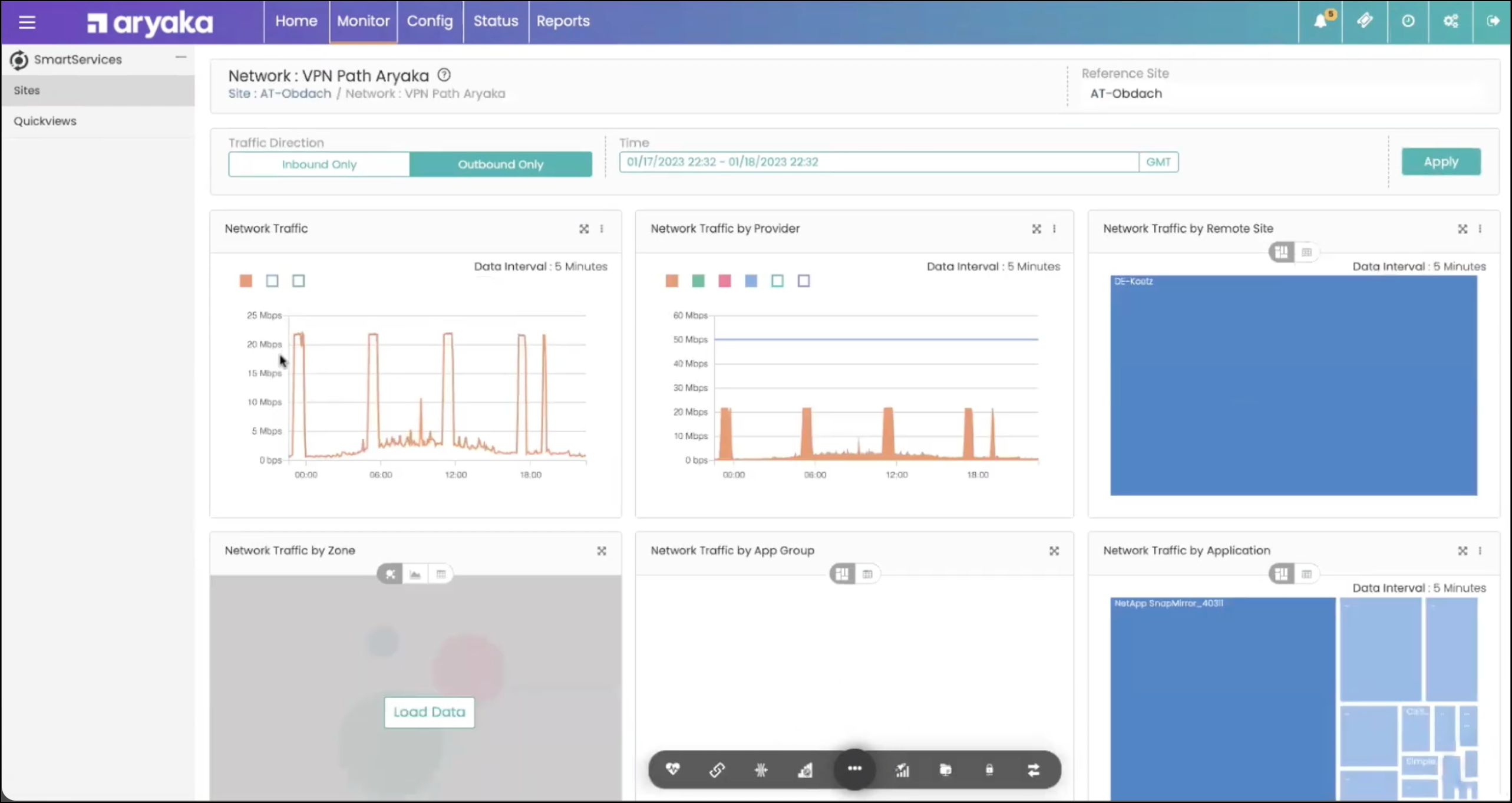Open the Monitor tab
Image resolution: width=1512 pixels, height=803 pixels.
[363, 21]
